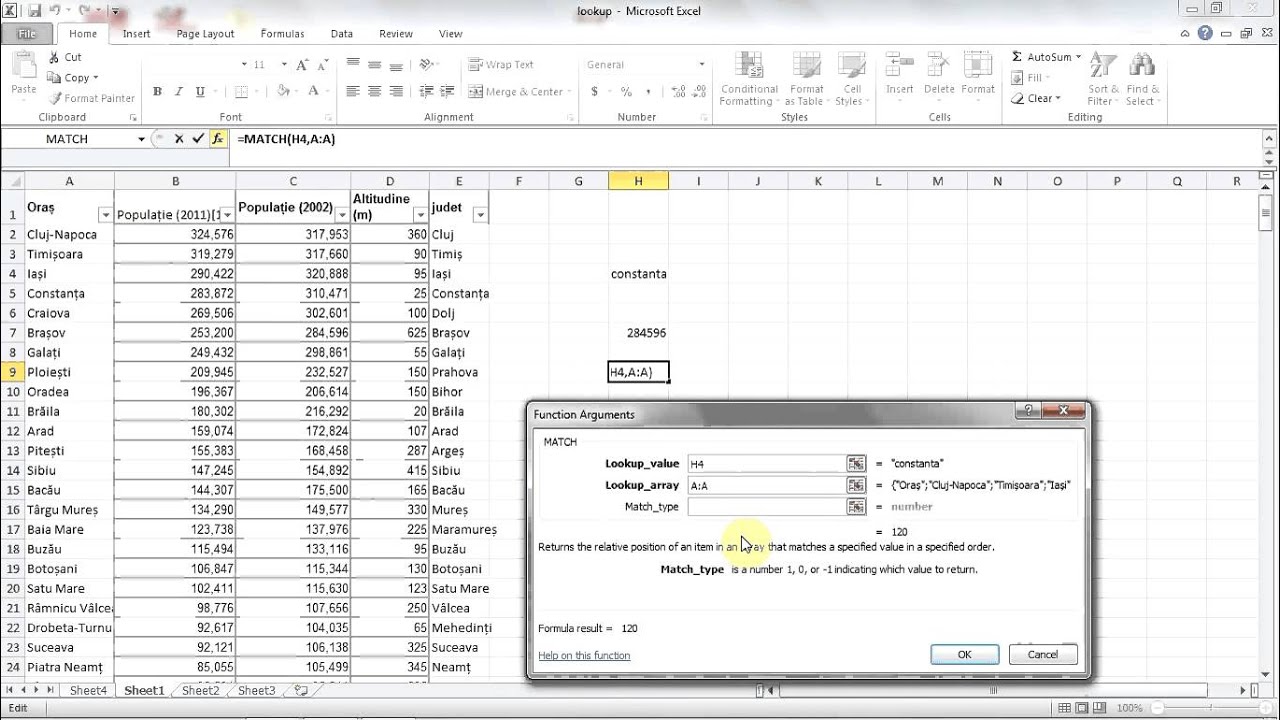Click the Percent Style icon
Viewport: 1280px width, 720px height.
627,91
